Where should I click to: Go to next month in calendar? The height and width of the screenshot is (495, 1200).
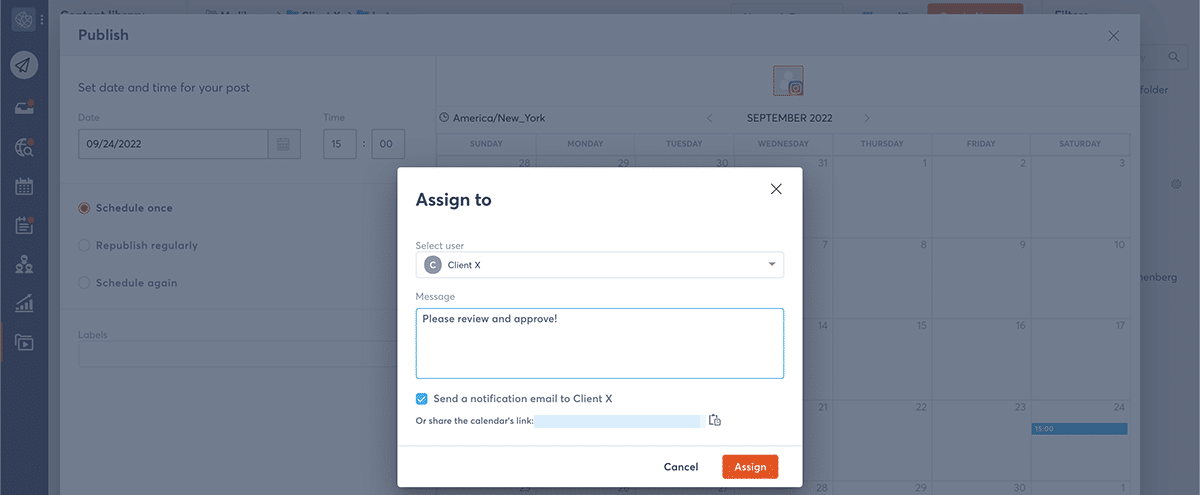(867, 118)
